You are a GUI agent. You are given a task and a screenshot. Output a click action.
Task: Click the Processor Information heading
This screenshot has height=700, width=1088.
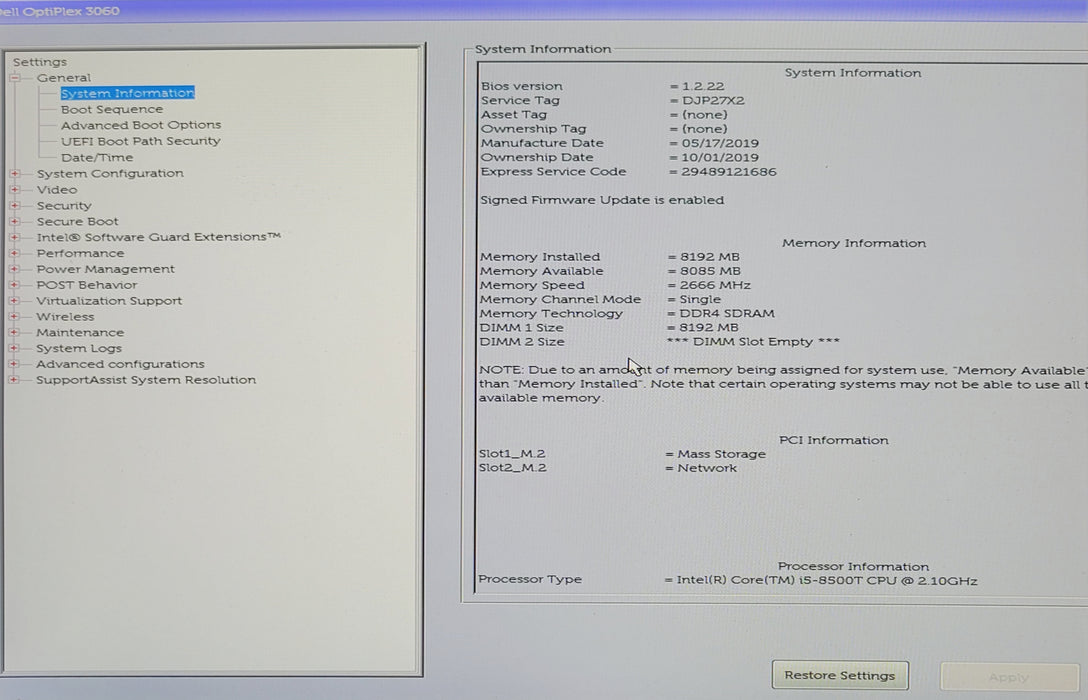(853, 567)
